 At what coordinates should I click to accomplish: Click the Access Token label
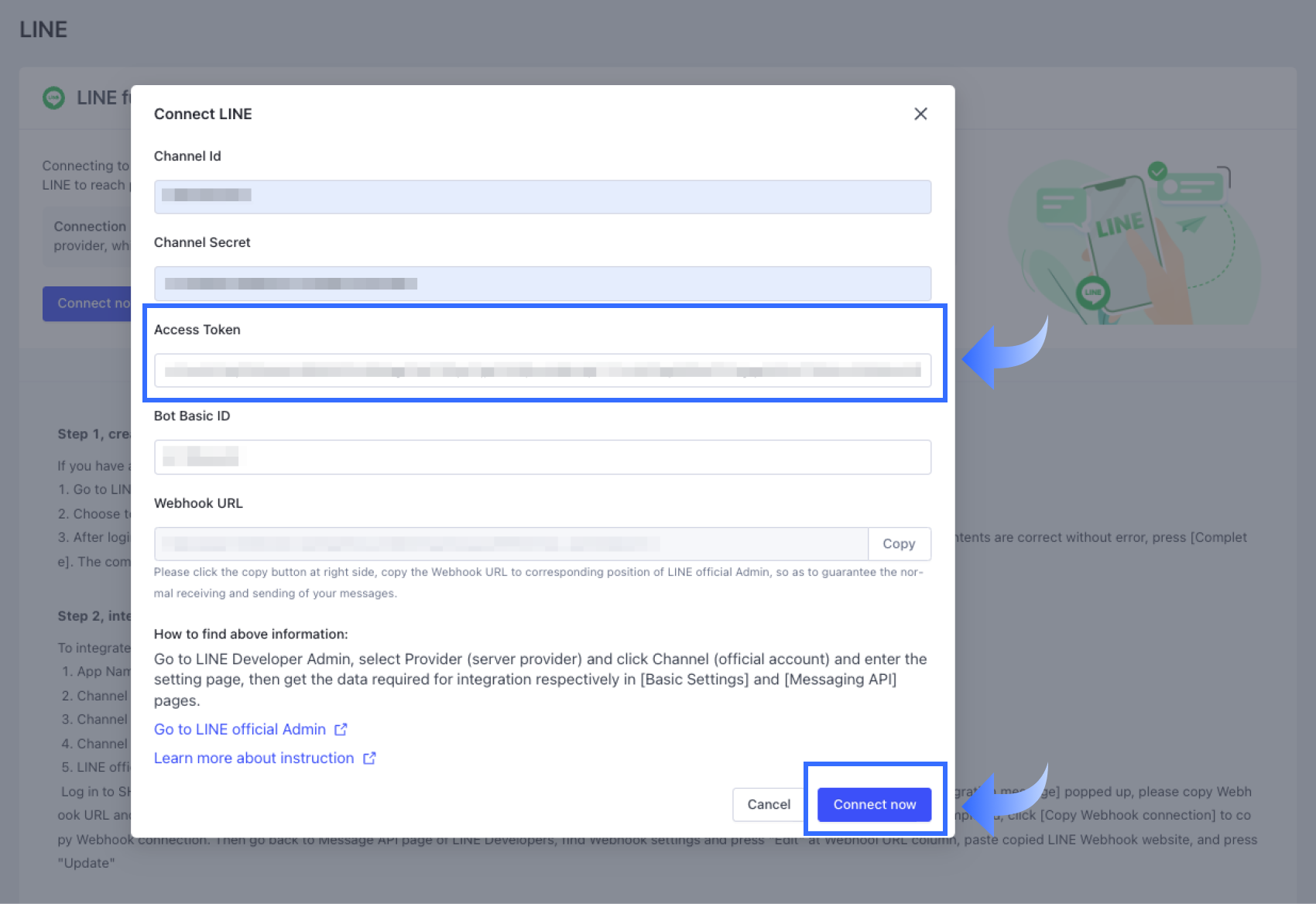(x=197, y=330)
